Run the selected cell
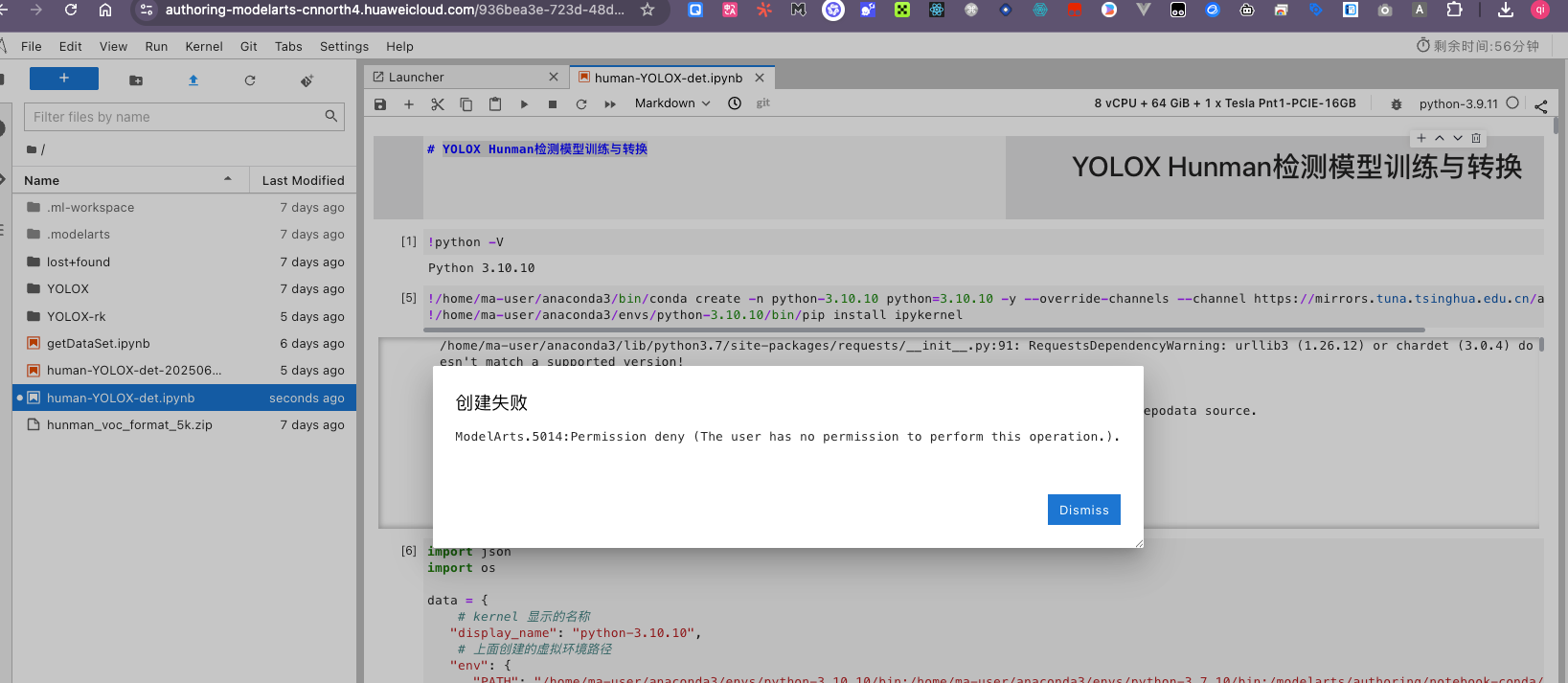 [524, 103]
